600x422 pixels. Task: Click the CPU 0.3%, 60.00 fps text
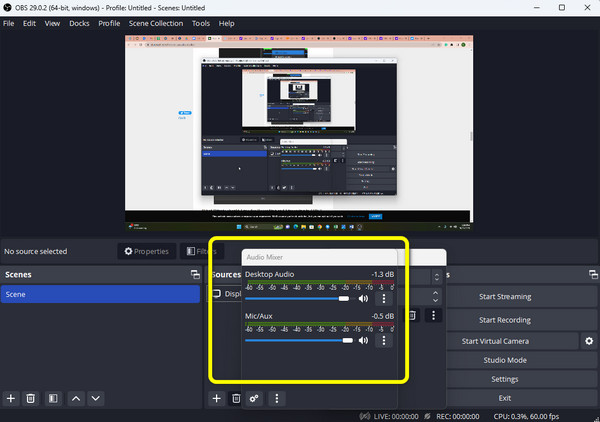click(526, 416)
